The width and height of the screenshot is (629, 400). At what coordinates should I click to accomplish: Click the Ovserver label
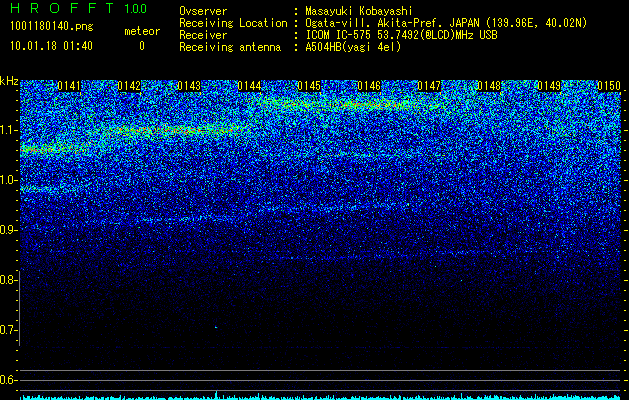[x=203, y=11]
